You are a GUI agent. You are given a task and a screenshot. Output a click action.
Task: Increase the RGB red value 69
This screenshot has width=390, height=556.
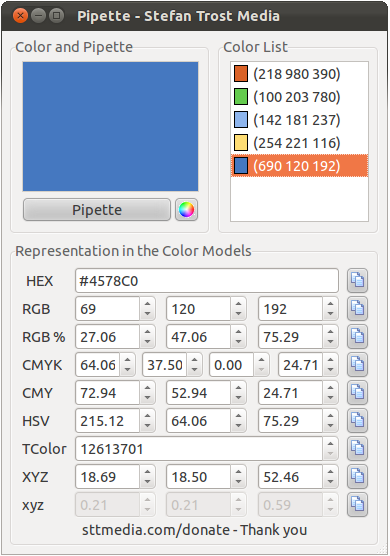point(147,304)
